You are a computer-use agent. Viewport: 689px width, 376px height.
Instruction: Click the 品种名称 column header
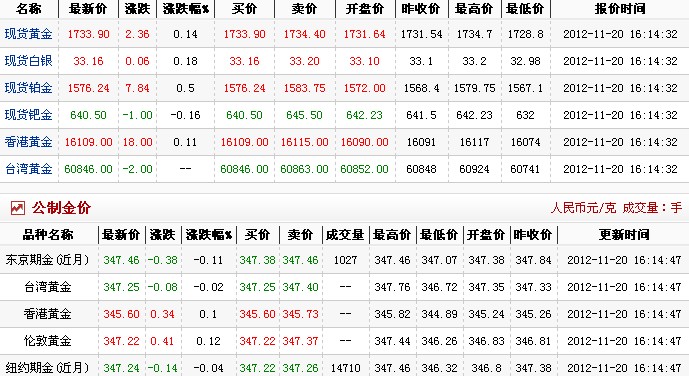48,235
